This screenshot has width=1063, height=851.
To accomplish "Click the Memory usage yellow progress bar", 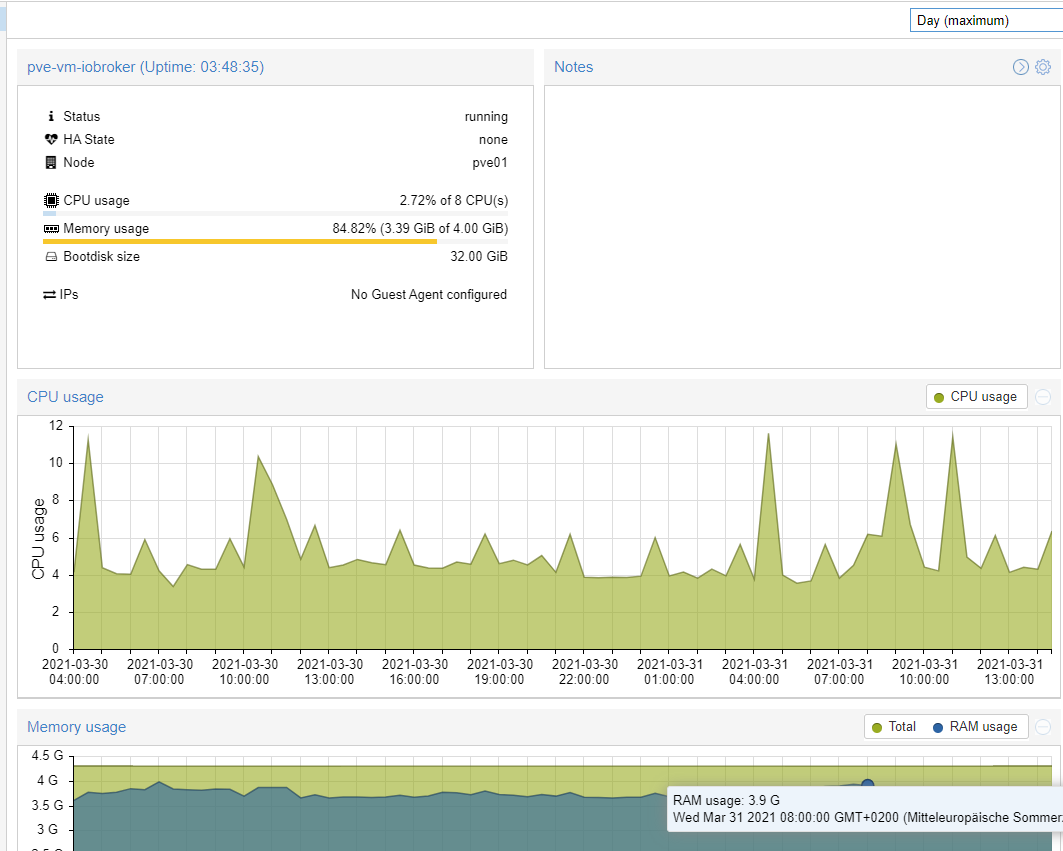I will point(275,241).
